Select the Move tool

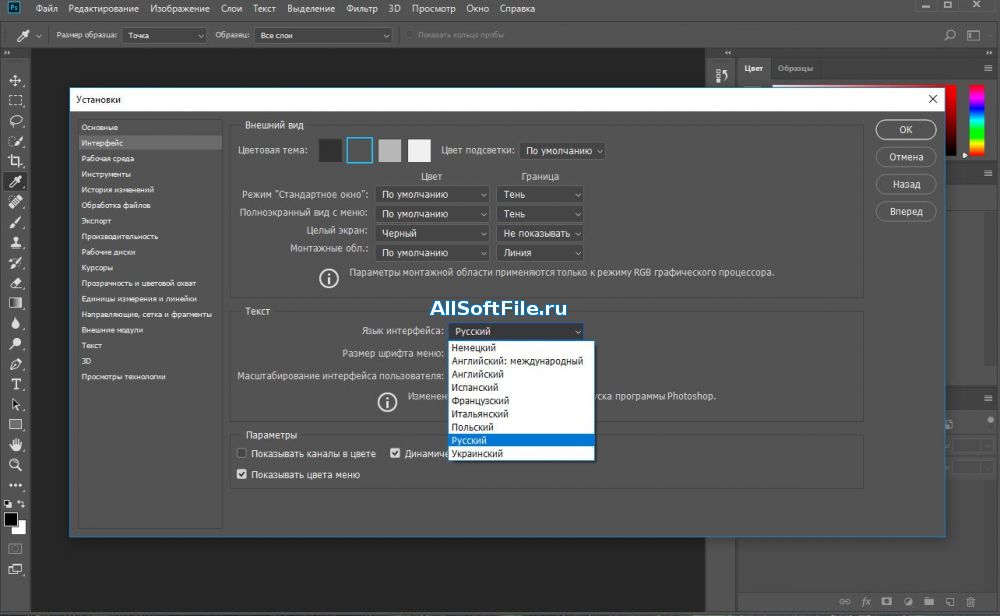[16, 80]
